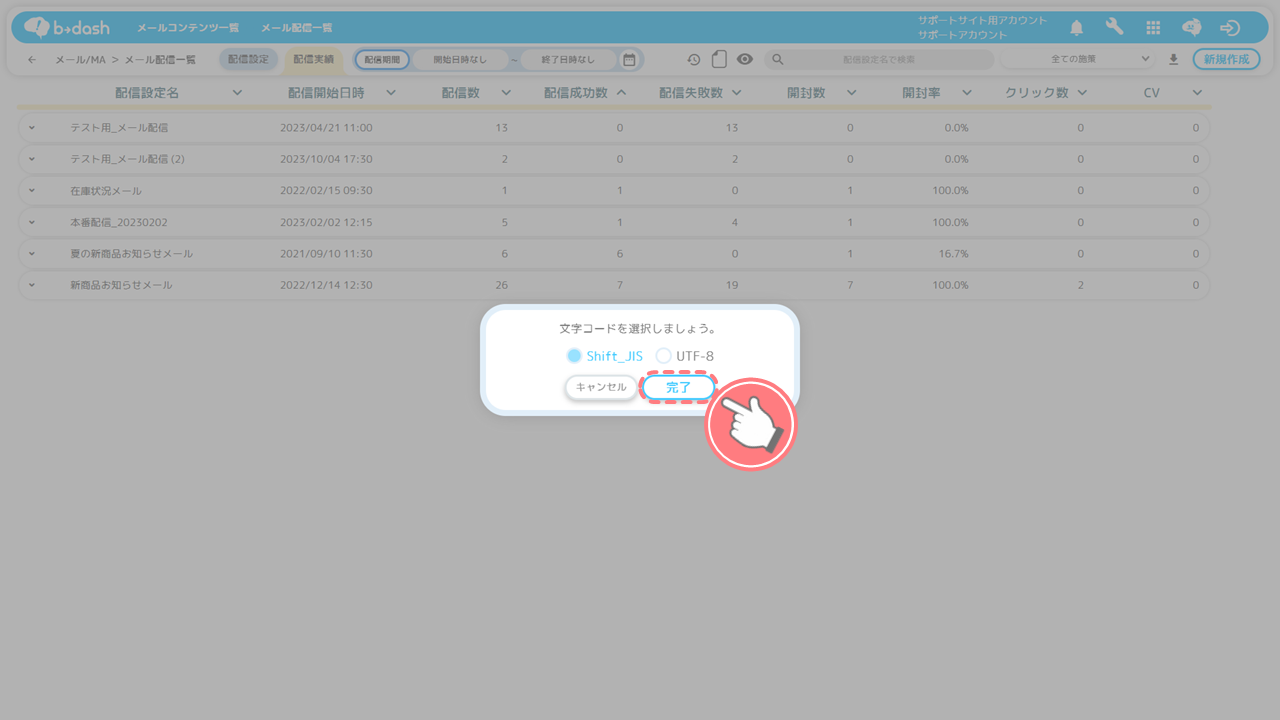Expand the 新商品お知らせメール row

(32, 285)
